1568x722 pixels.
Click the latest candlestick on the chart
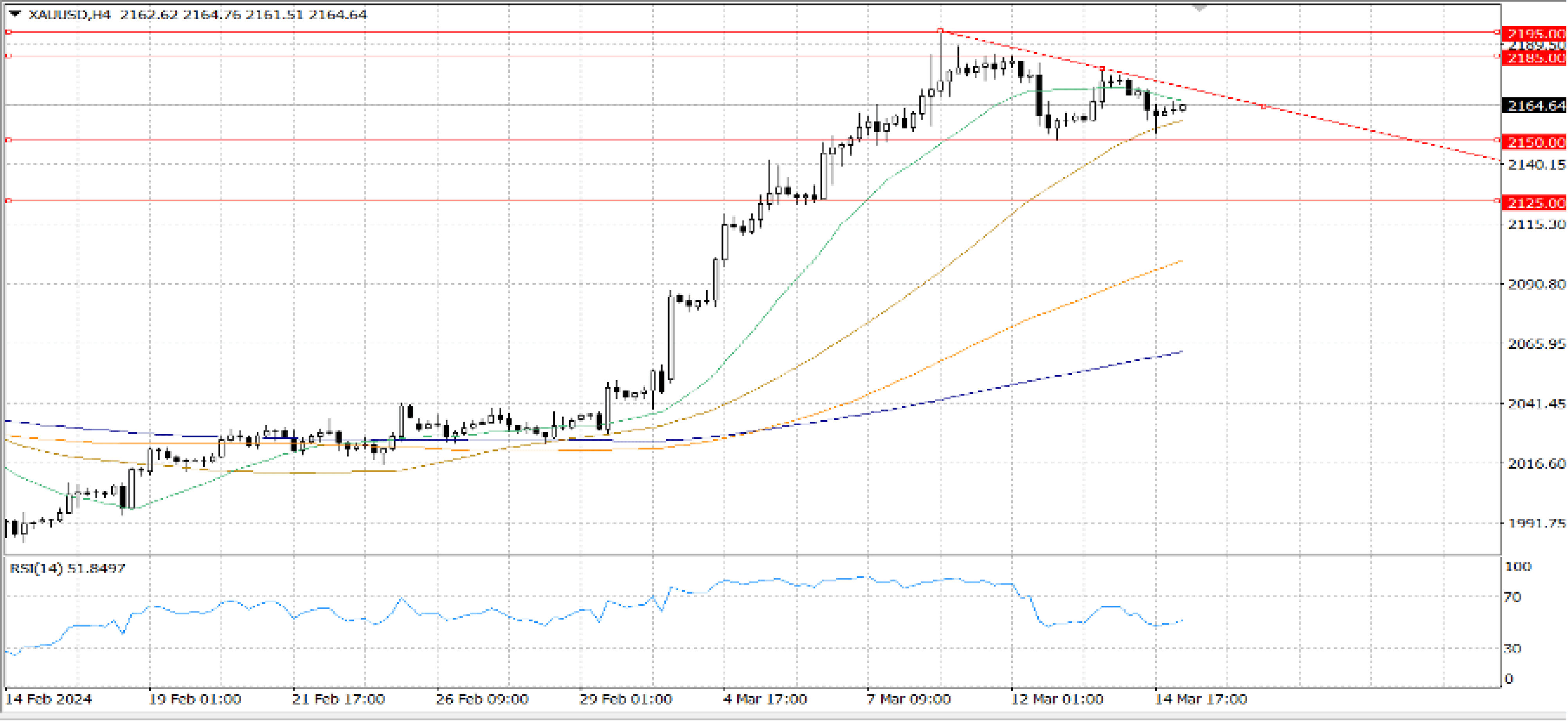[1183, 108]
